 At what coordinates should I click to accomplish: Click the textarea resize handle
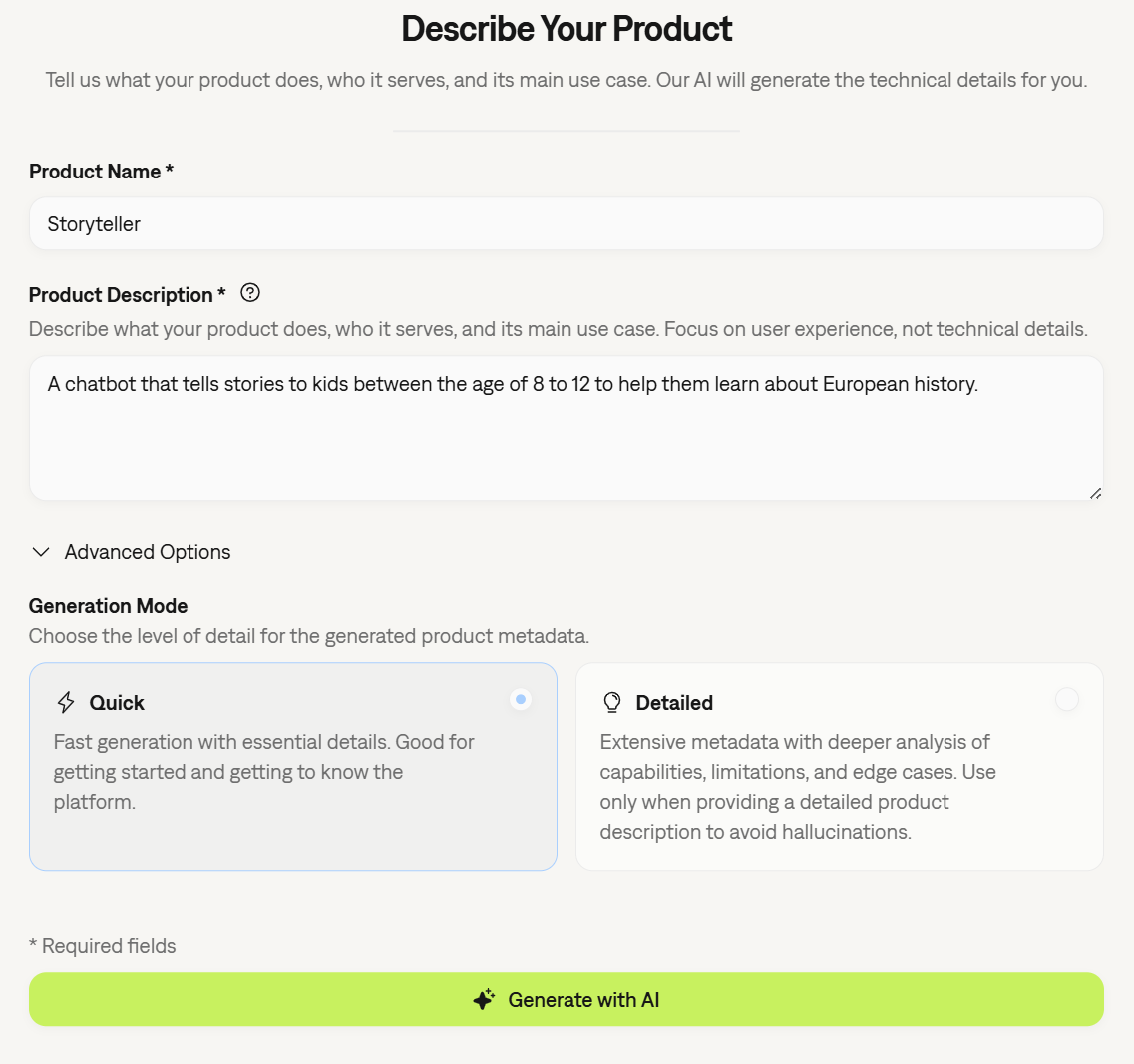click(1095, 491)
